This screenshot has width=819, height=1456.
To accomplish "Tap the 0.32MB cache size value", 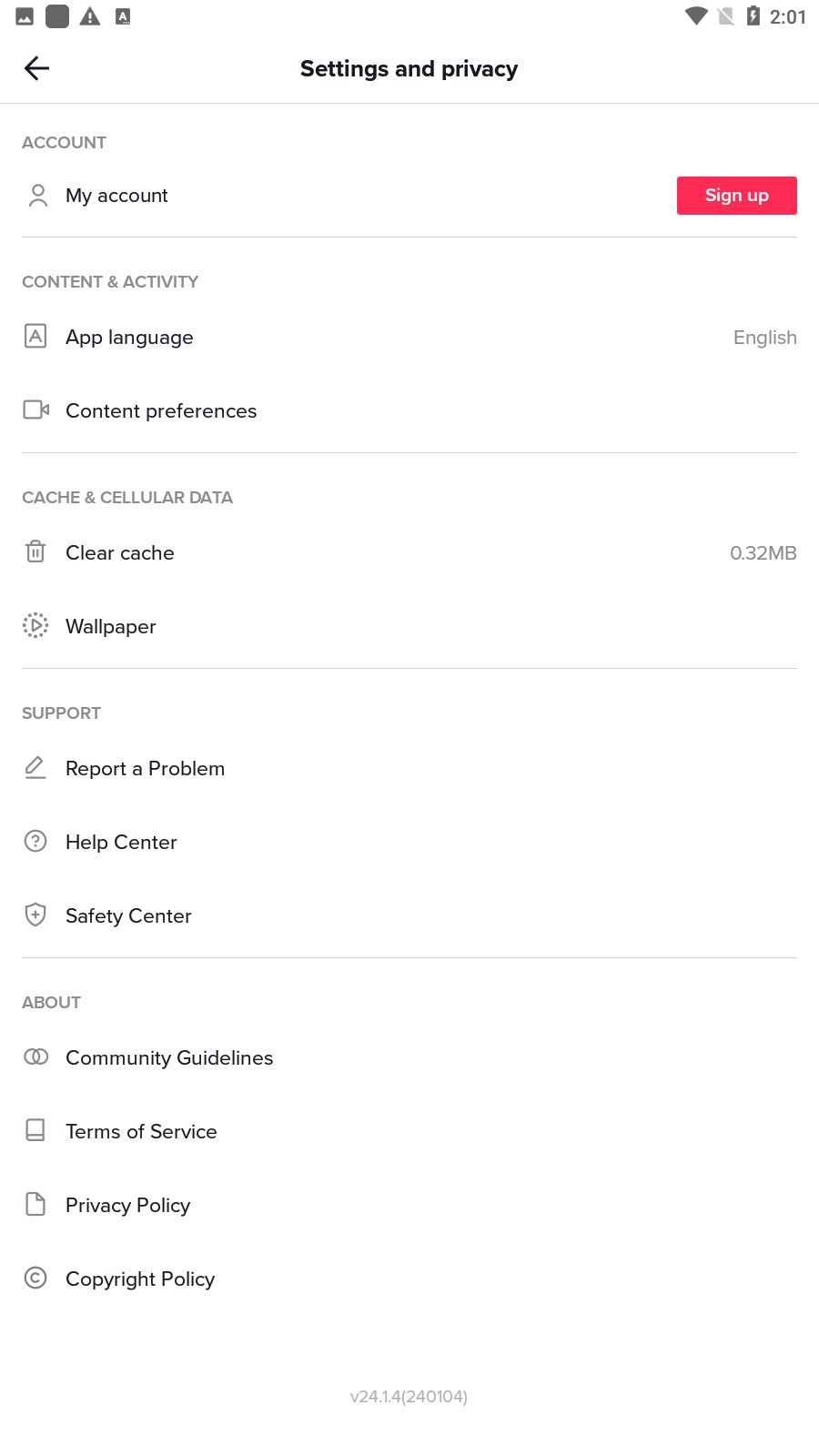I will [763, 553].
